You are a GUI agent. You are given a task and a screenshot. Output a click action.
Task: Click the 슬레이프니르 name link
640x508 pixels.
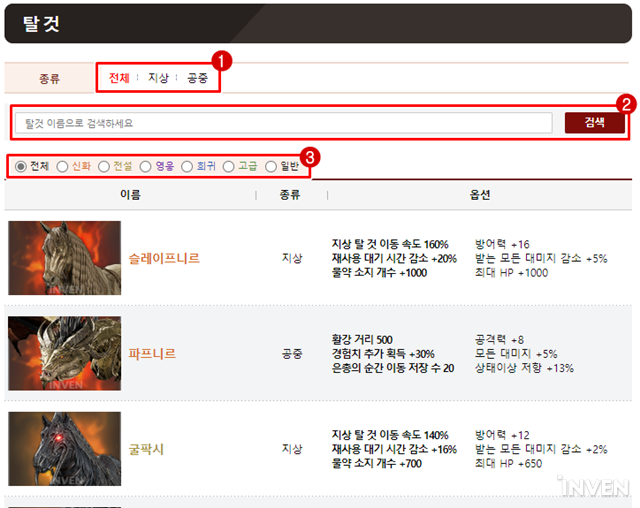[x=164, y=258]
